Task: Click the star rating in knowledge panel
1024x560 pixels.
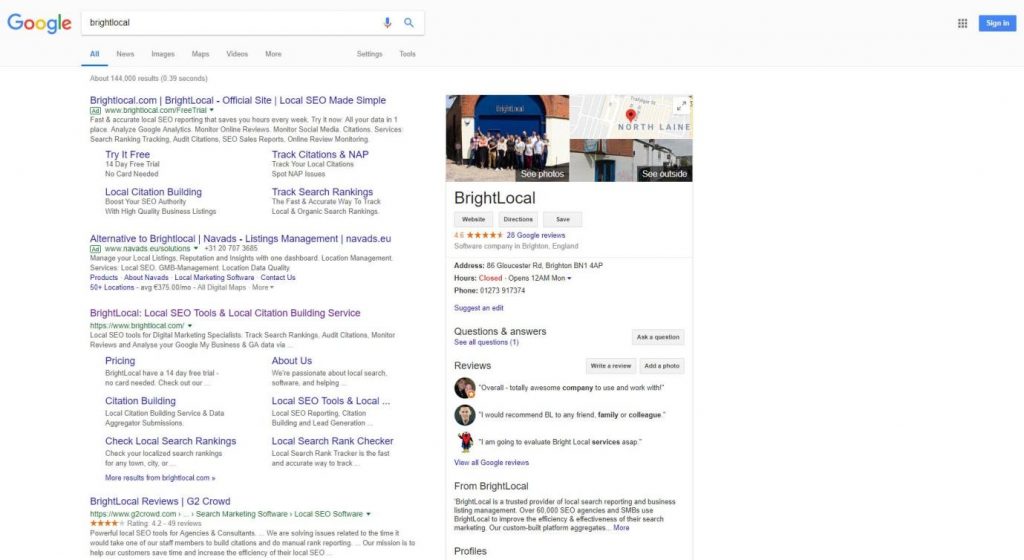Action: (485, 235)
